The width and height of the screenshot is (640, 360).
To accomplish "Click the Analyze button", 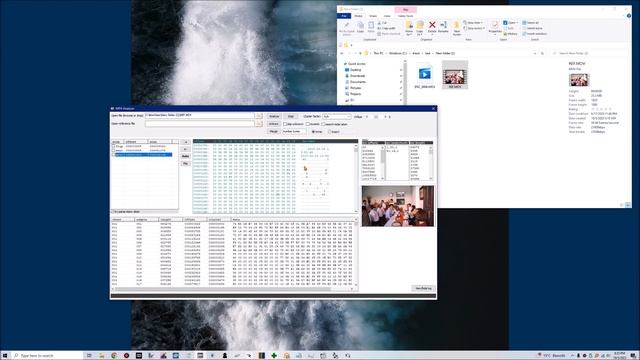I will pos(274,116).
